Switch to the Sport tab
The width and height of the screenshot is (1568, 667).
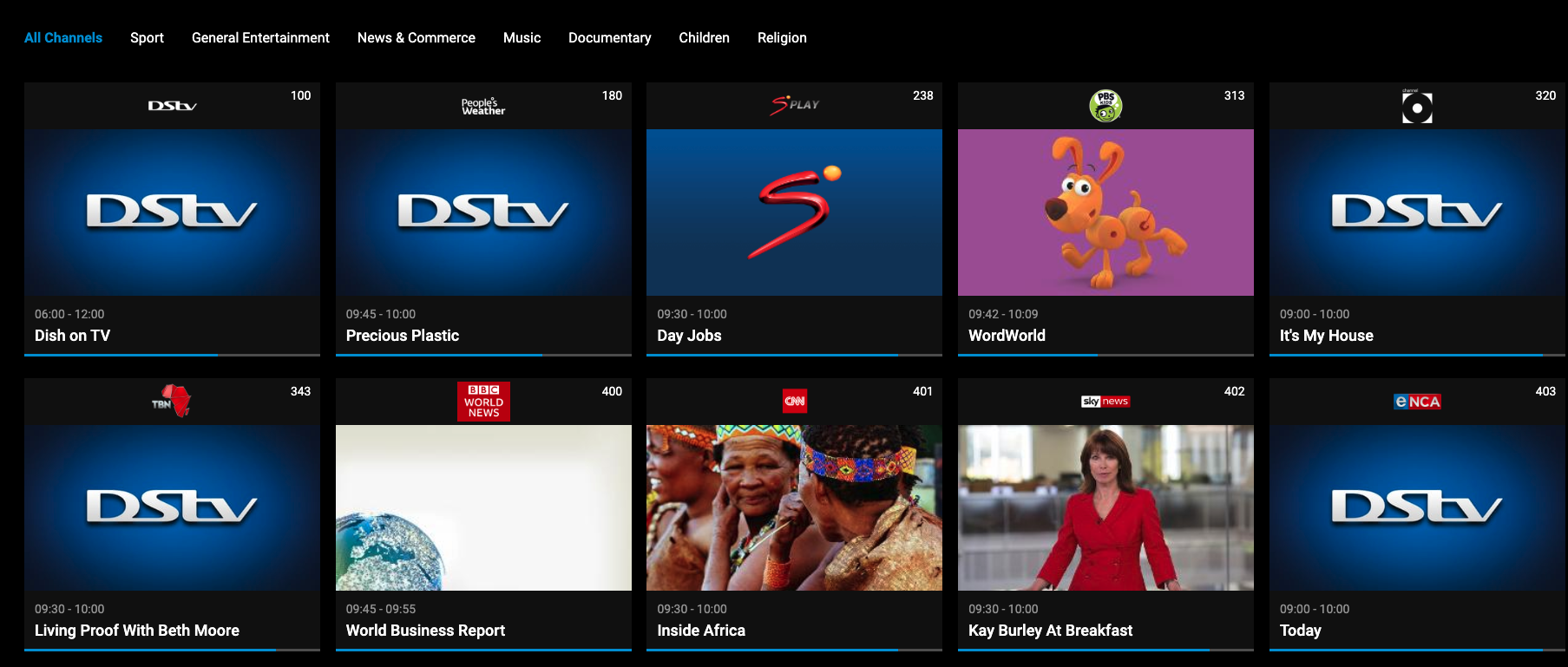click(147, 38)
